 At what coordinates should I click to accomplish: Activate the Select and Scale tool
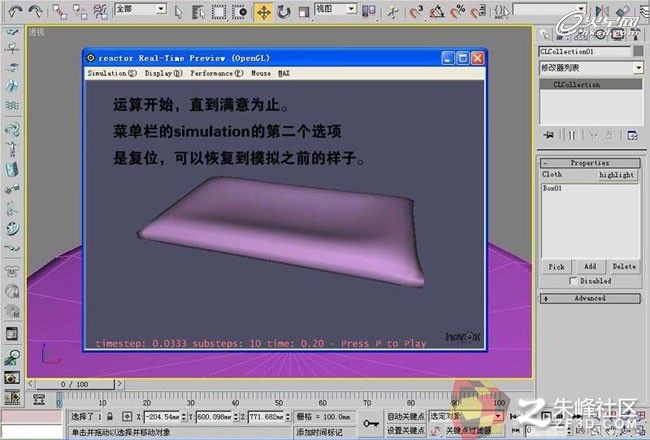point(304,12)
